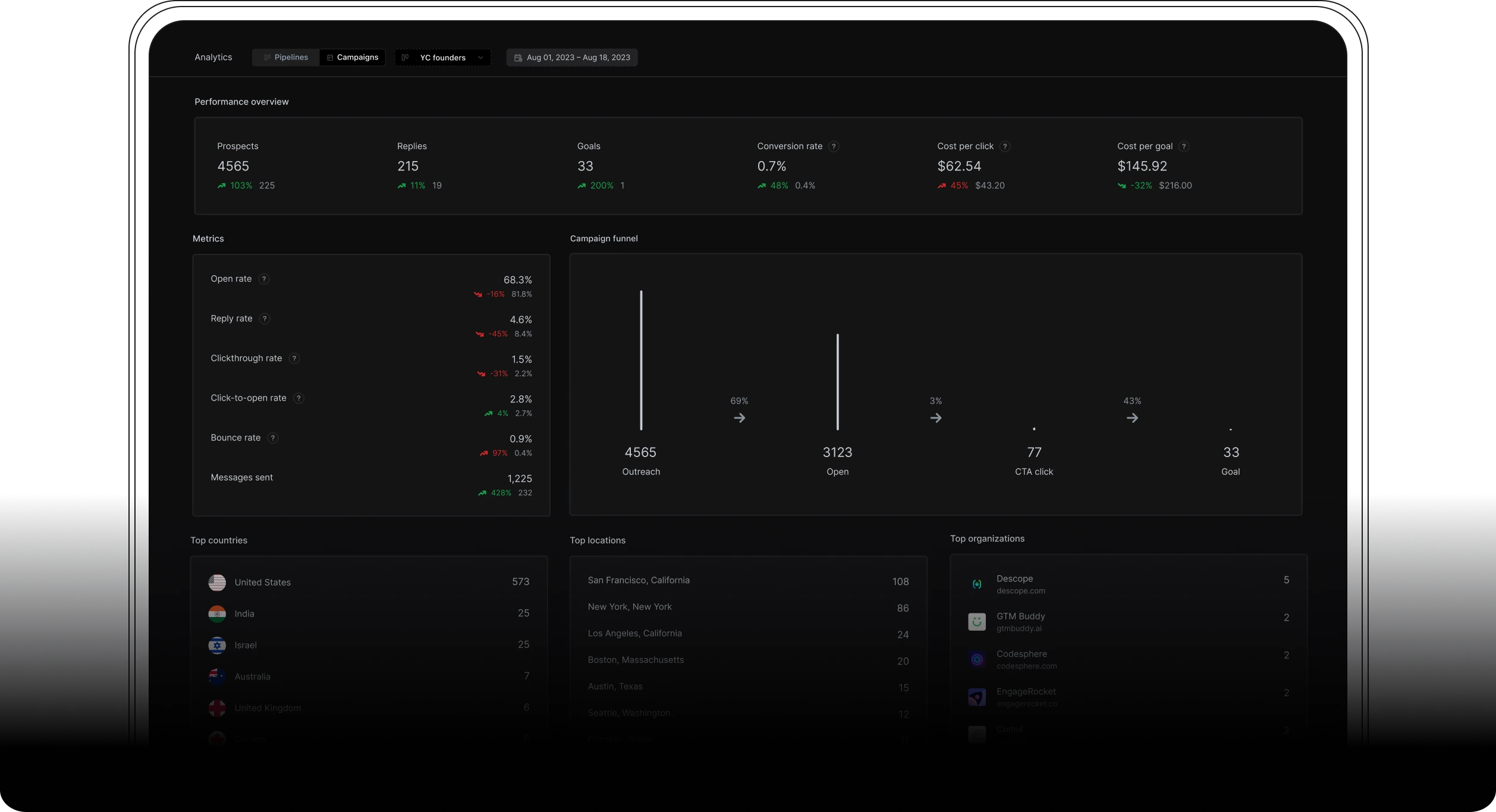
Task: Click the Open funnel bar
Action: point(837,382)
